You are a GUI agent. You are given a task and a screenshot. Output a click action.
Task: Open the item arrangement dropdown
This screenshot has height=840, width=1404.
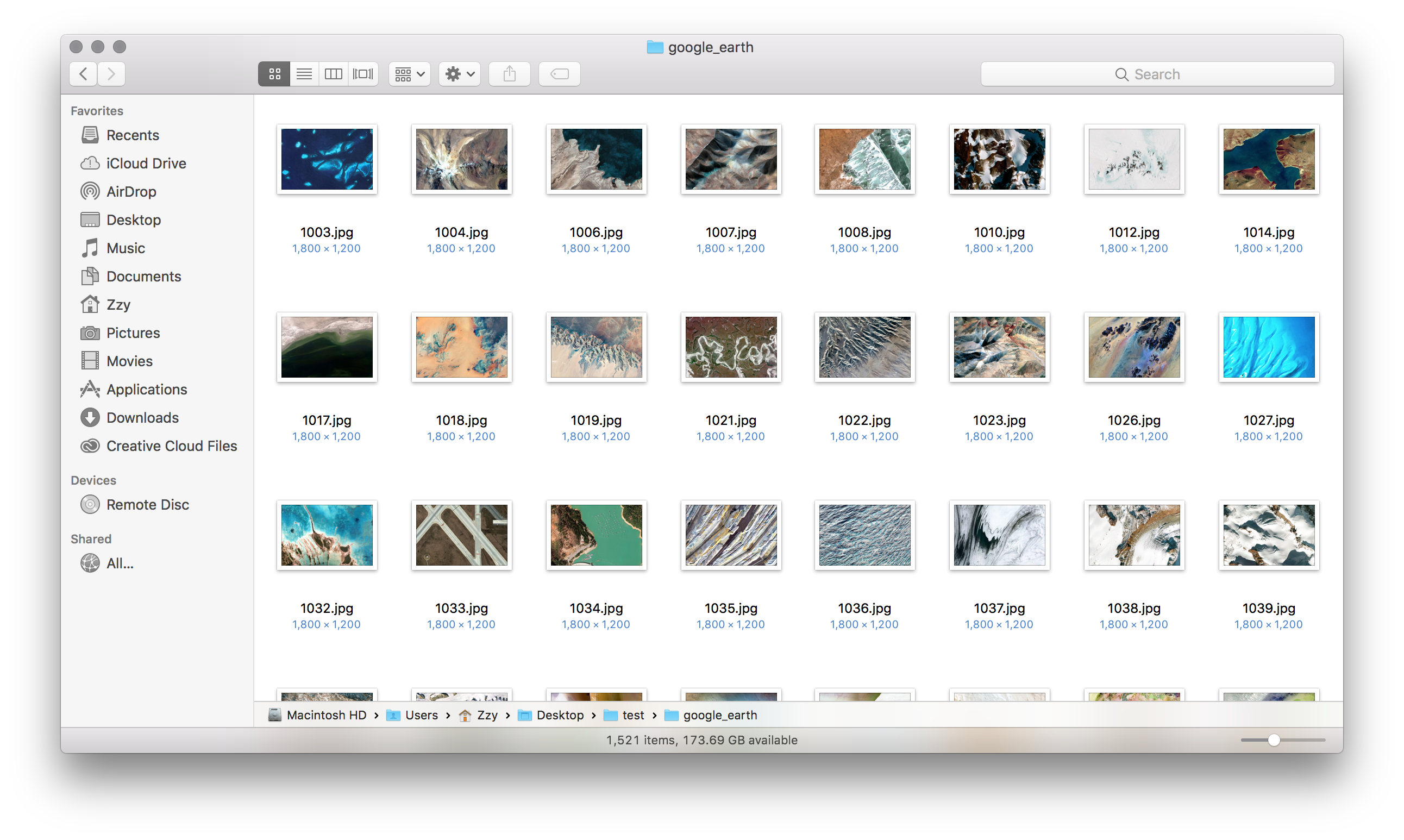tap(410, 74)
